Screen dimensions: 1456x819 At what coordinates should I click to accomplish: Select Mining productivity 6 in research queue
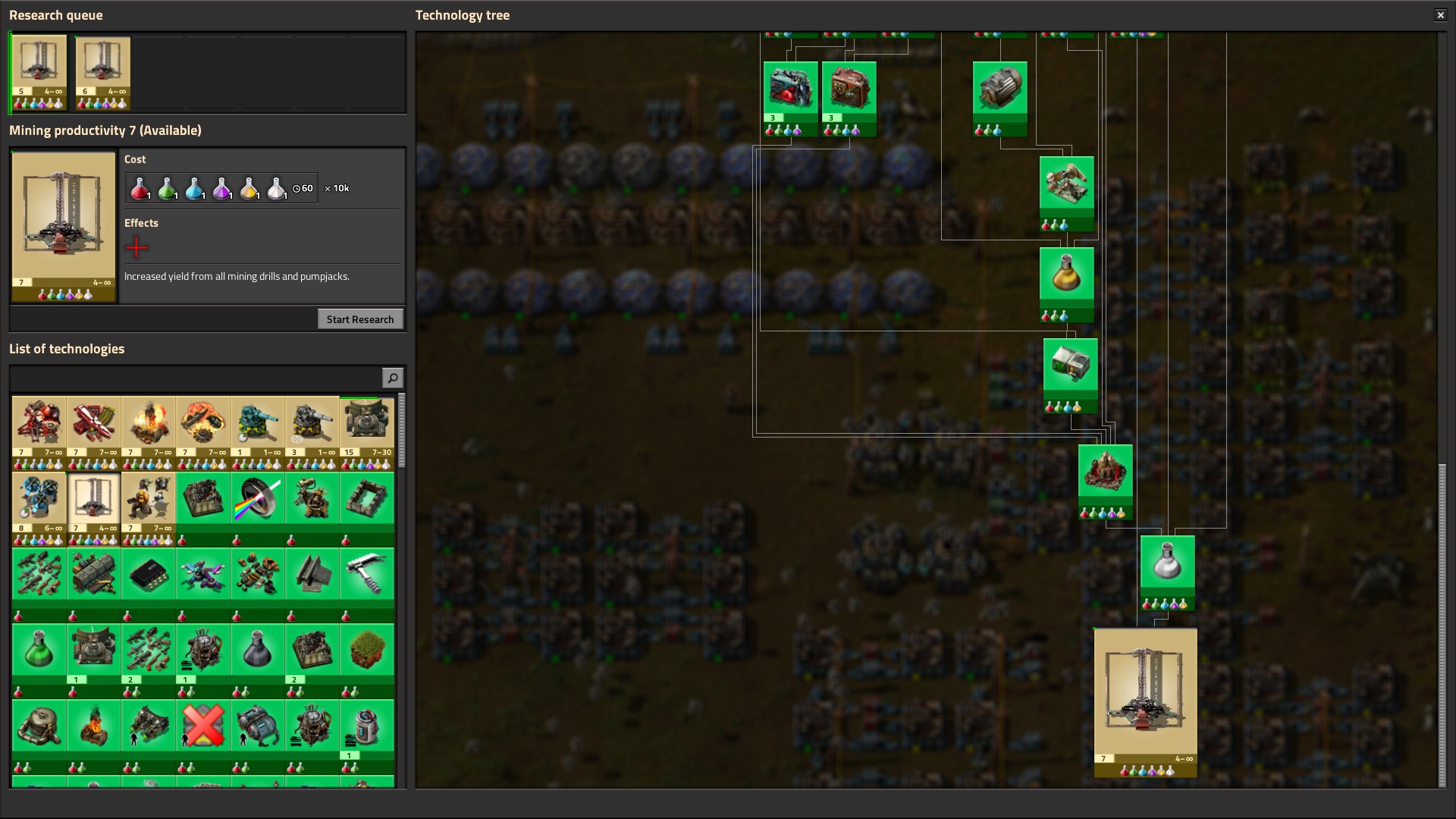coord(103,73)
